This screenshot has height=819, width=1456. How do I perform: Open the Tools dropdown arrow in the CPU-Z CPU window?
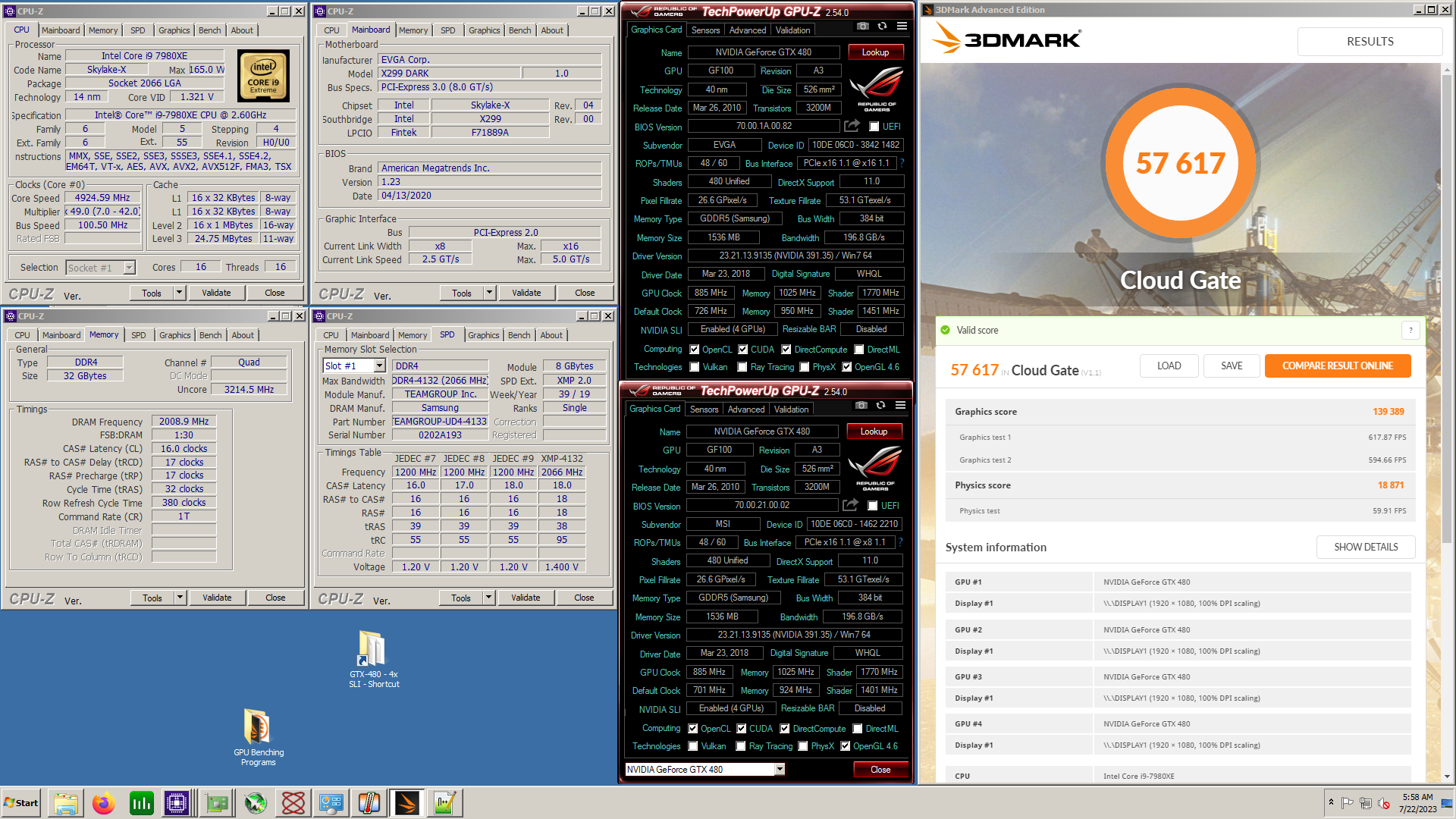click(179, 293)
